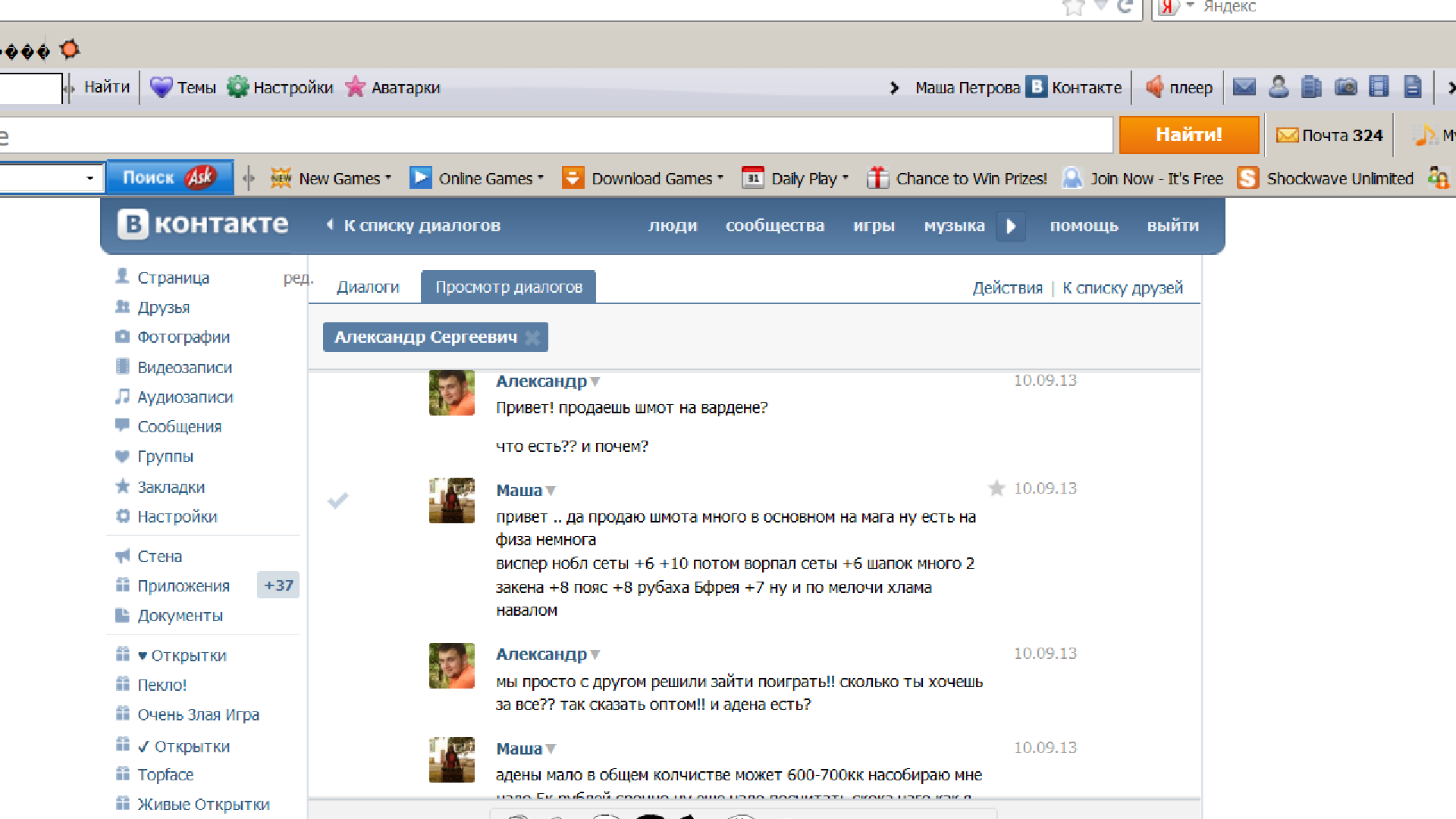Open Фотографии in left sidebar
This screenshot has height=819, width=1456.
184,337
